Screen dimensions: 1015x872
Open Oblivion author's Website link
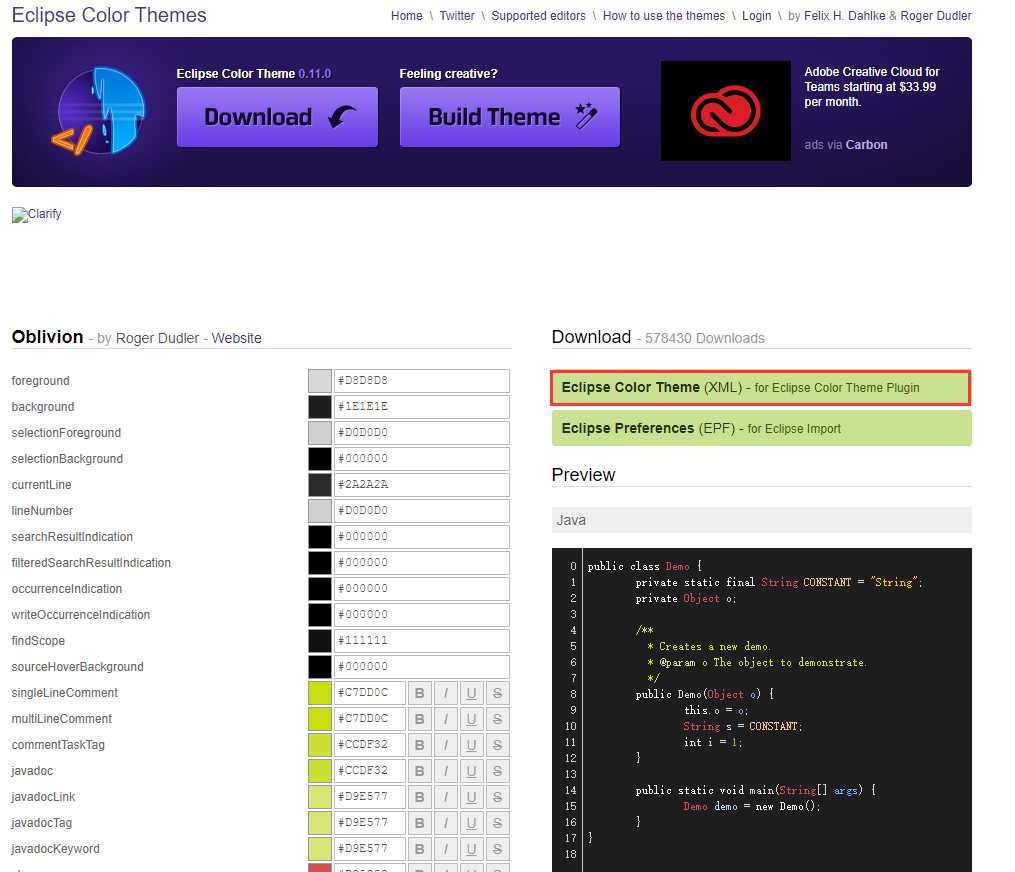pos(236,338)
